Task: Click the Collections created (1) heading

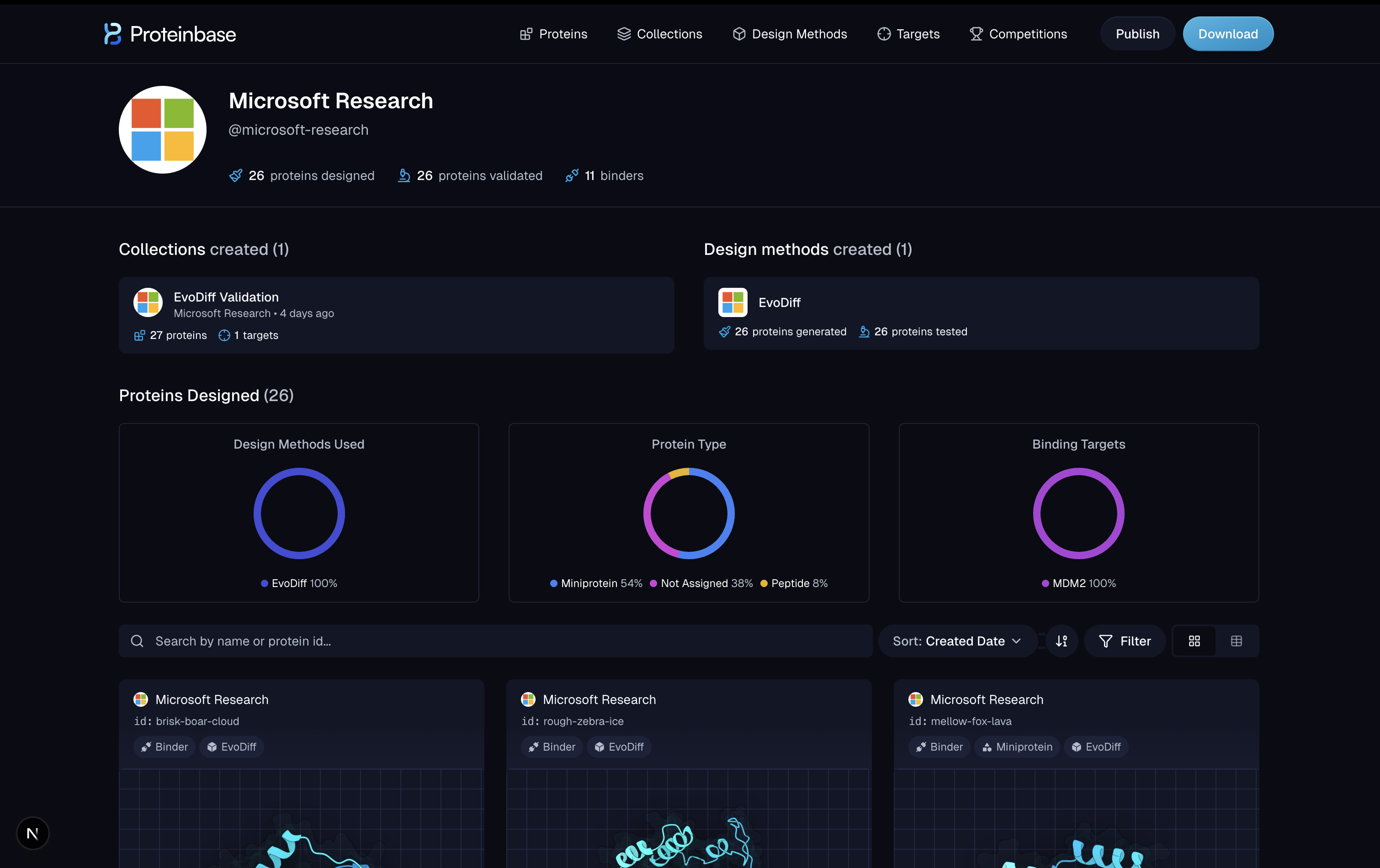Action: [204, 249]
